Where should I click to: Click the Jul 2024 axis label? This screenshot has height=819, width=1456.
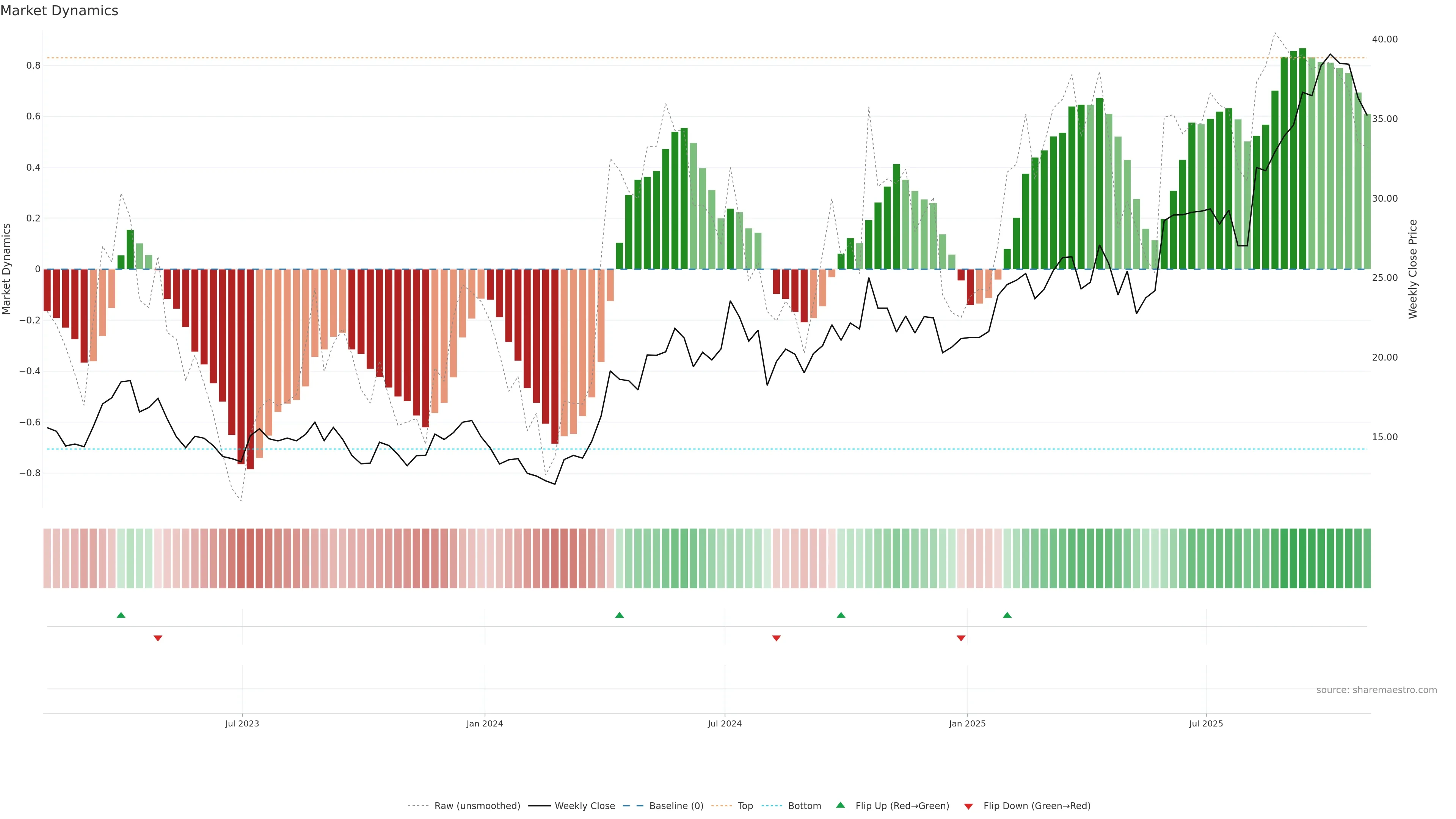tap(725, 723)
